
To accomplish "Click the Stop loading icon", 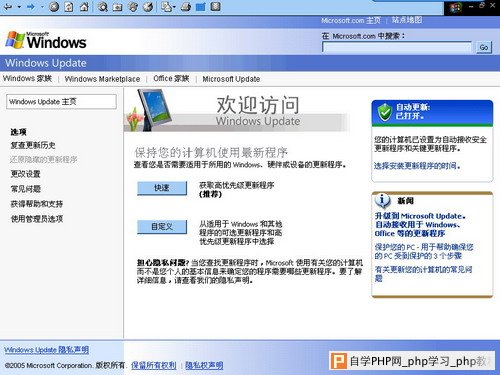I will click(x=54, y=6).
